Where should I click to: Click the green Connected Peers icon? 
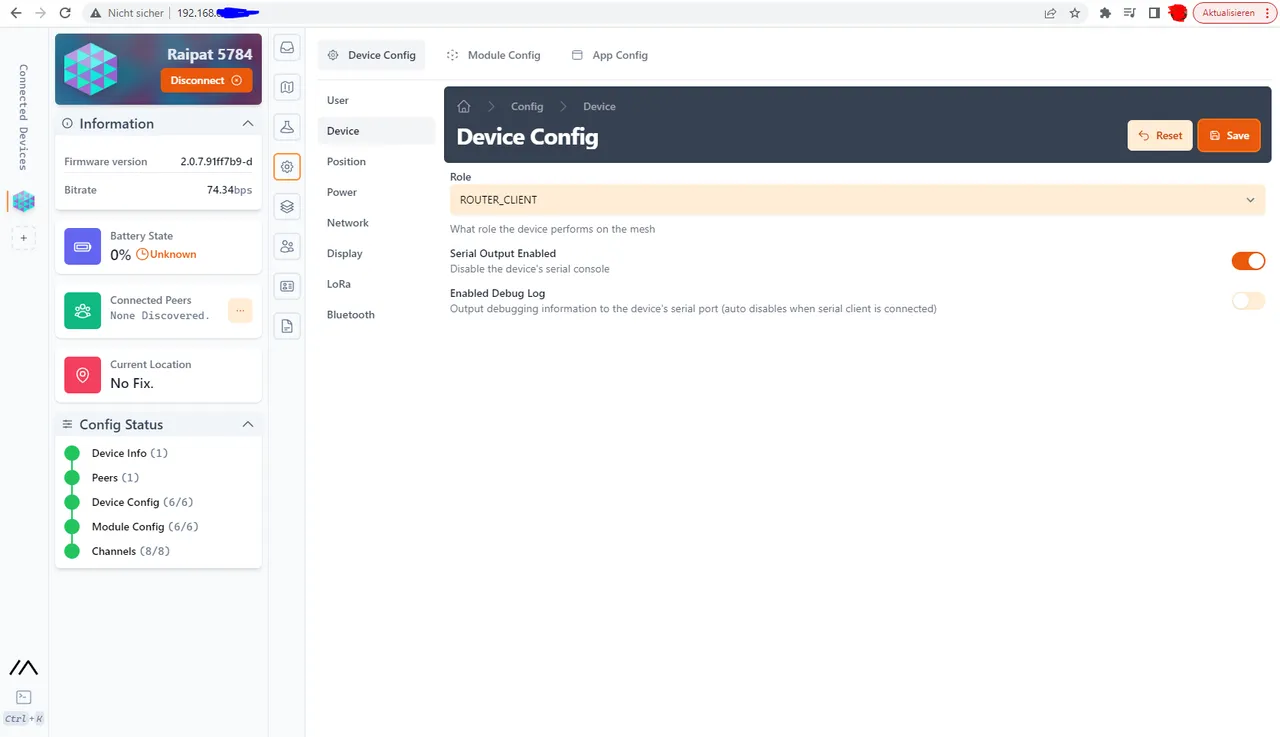(83, 310)
